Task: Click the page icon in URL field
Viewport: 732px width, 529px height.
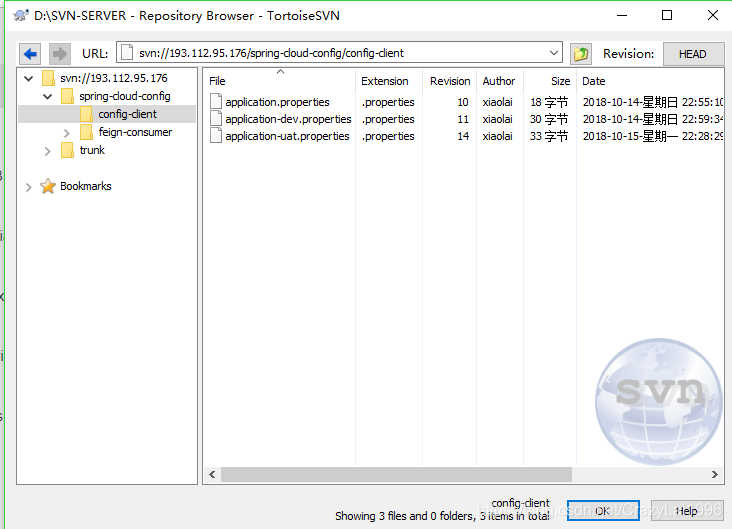Action: (127, 53)
